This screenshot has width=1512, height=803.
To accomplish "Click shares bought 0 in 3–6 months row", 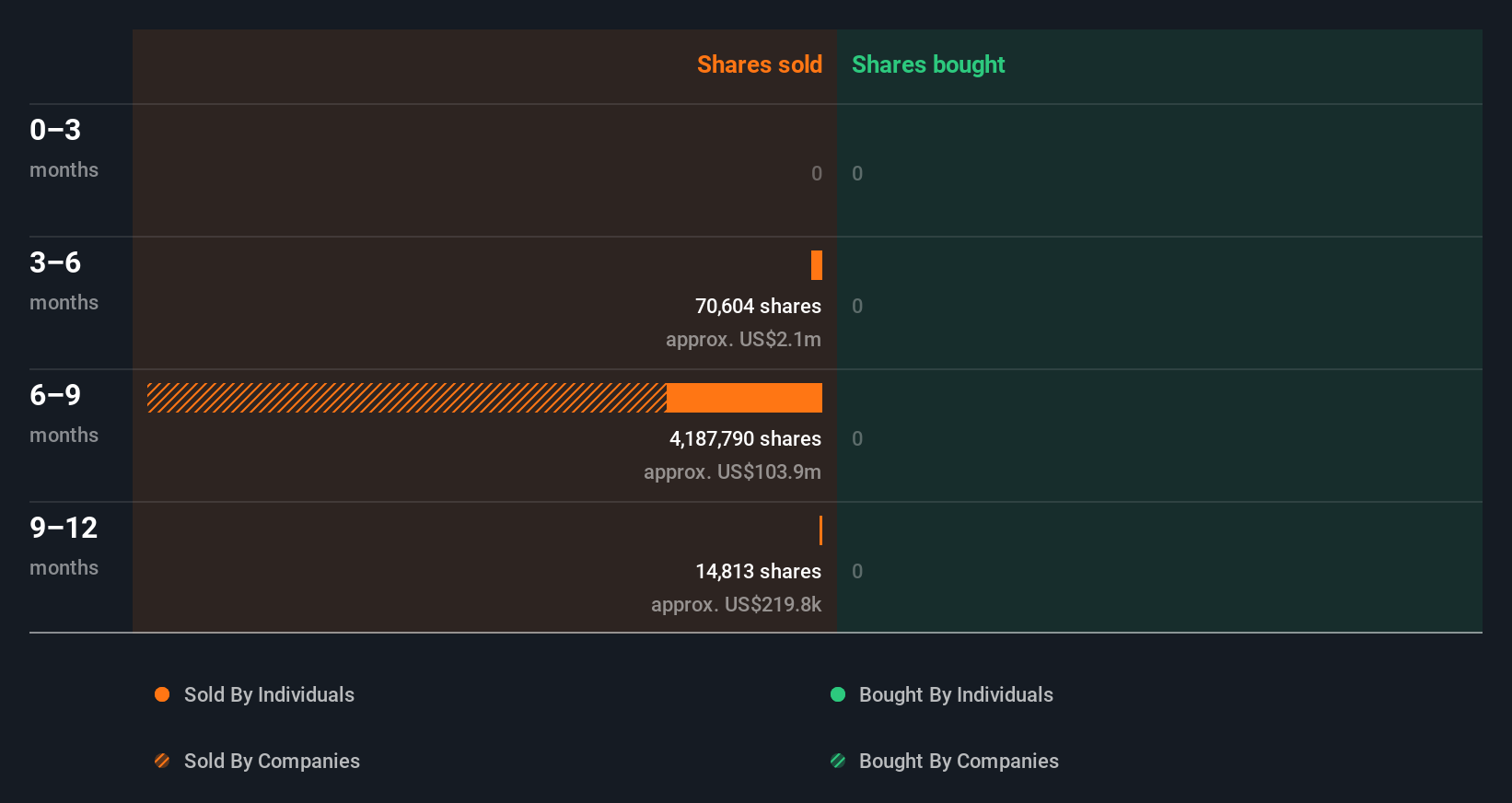I will pyautogui.click(x=857, y=306).
